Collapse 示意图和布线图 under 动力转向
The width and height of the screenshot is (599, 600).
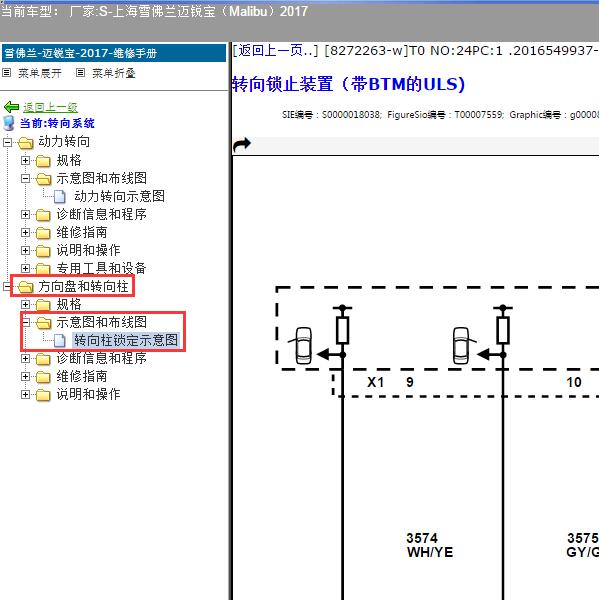pyautogui.click(x=25, y=178)
